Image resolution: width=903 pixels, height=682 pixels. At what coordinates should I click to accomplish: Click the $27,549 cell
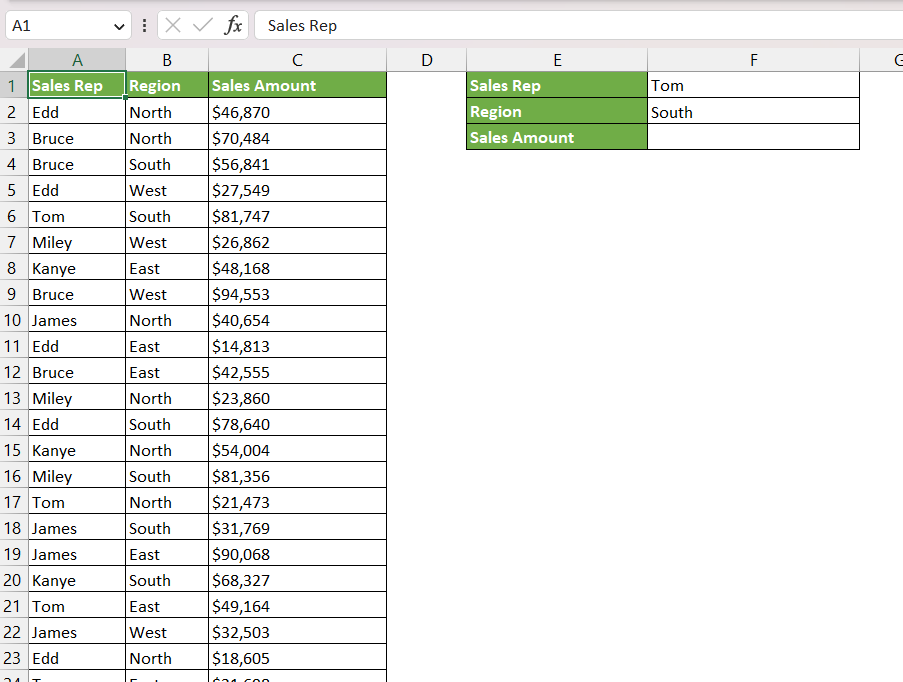(x=297, y=190)
